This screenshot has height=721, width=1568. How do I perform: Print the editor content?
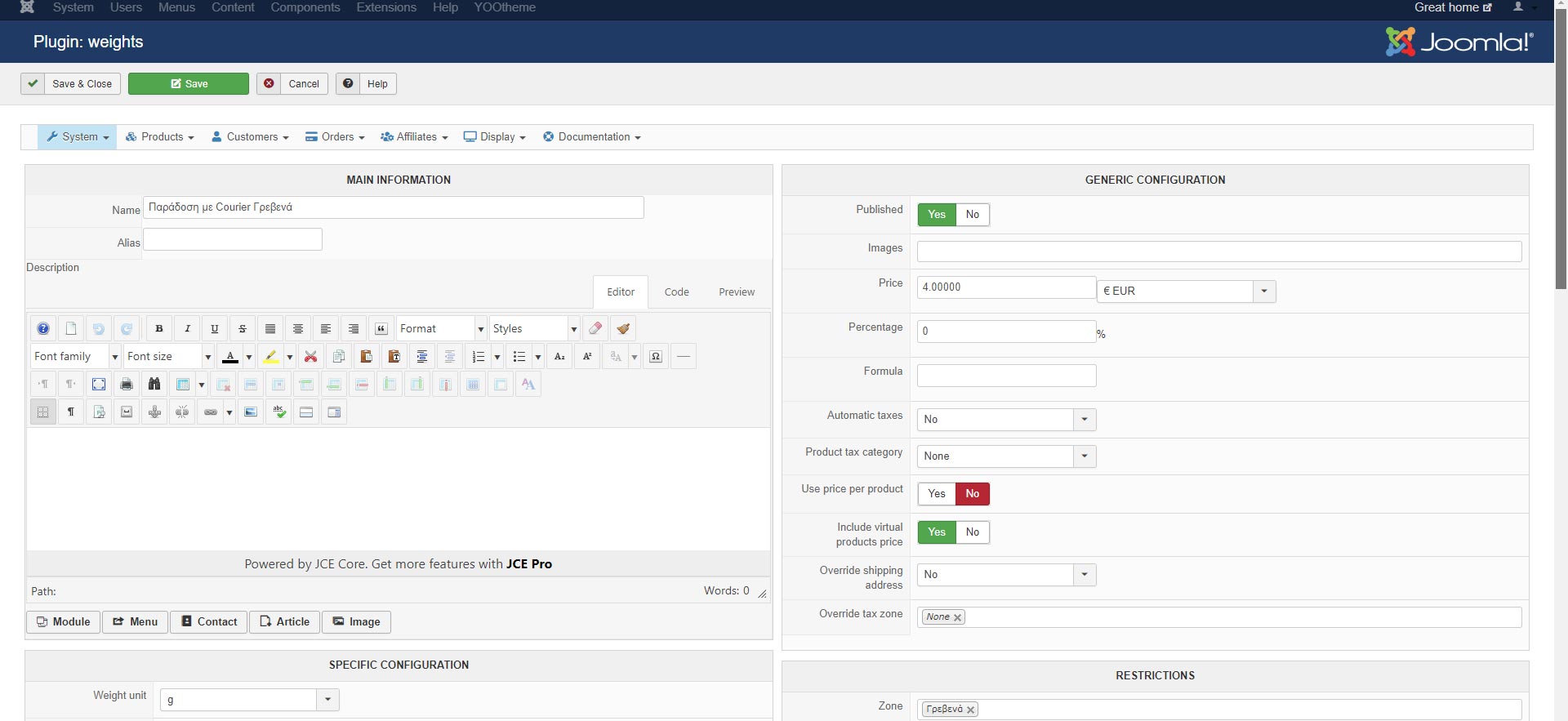tap(127, 384)
